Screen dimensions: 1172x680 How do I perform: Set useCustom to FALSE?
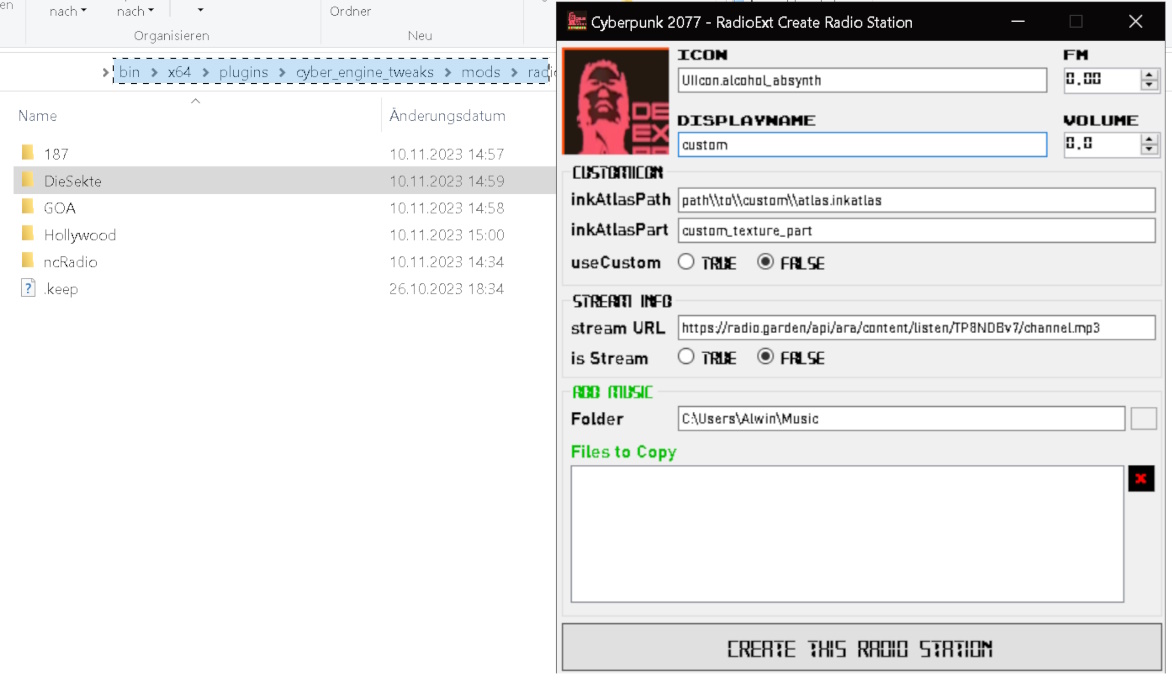coord(765,262)
